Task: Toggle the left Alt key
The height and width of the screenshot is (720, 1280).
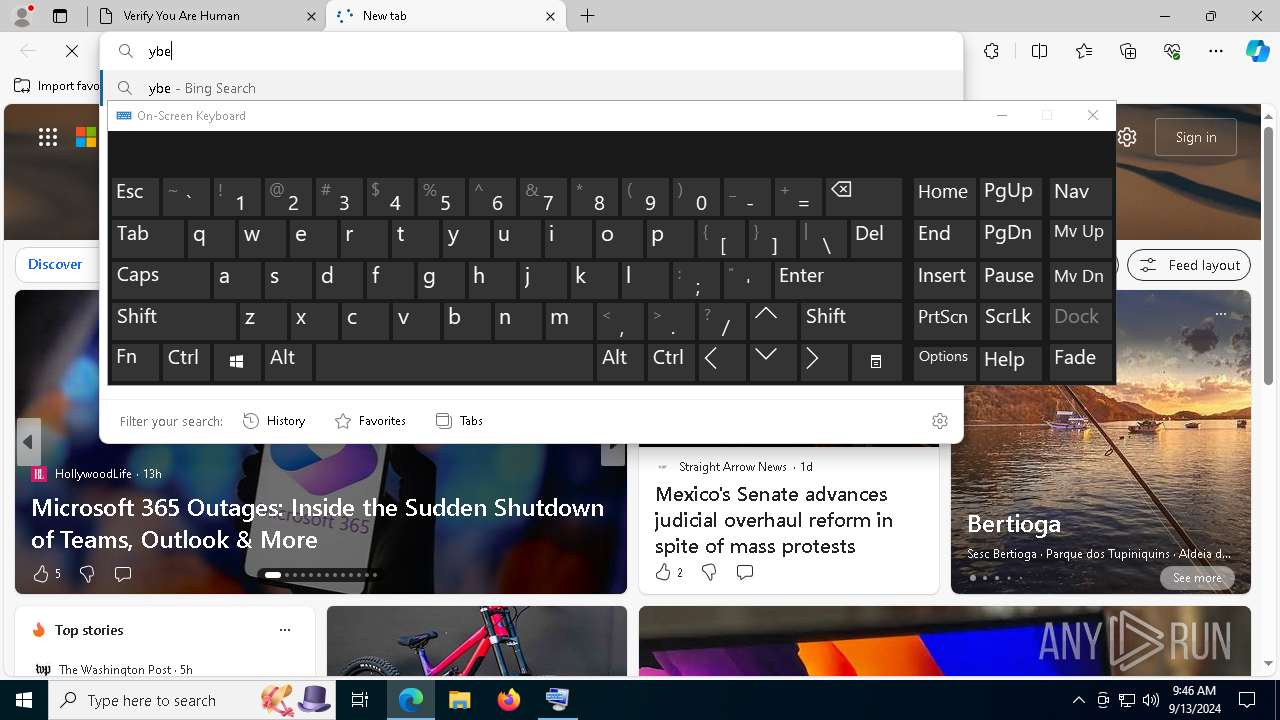Action: [288, 362]
